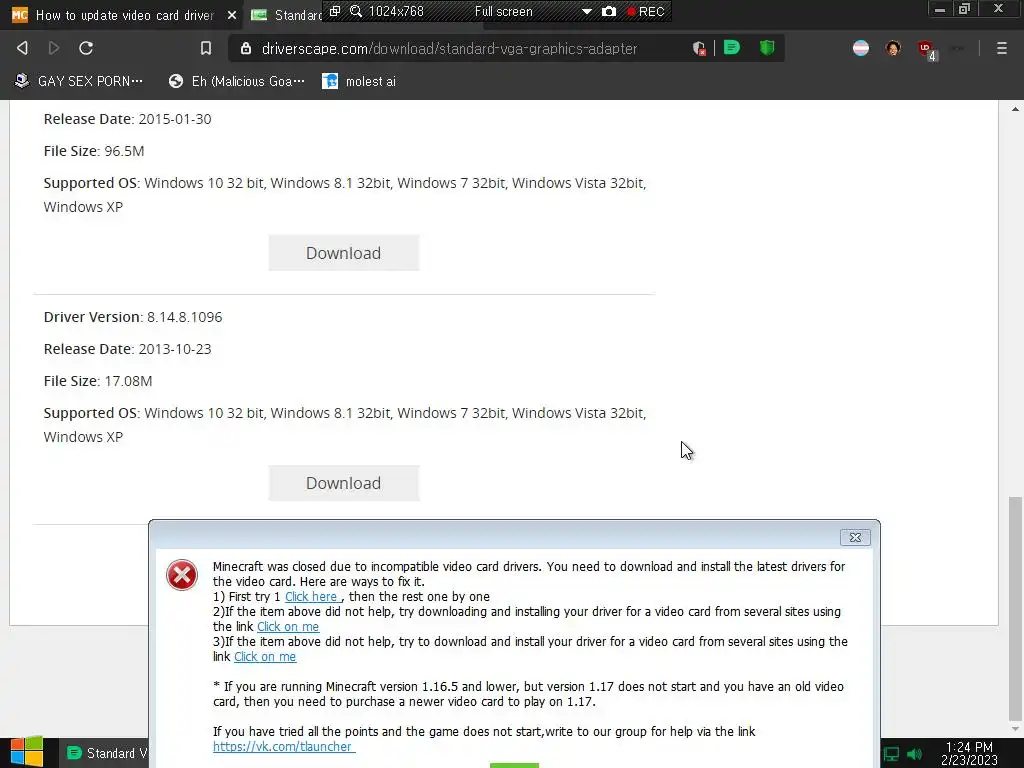Click scrollbar down arrow on page

click(1015, 729)
